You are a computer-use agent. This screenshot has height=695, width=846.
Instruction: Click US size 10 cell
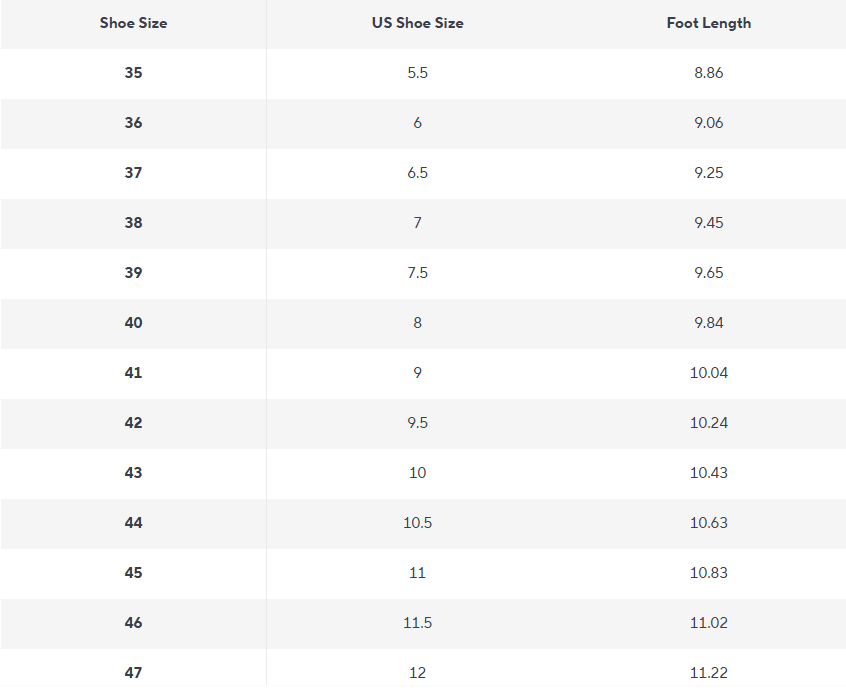pos(418,473)
